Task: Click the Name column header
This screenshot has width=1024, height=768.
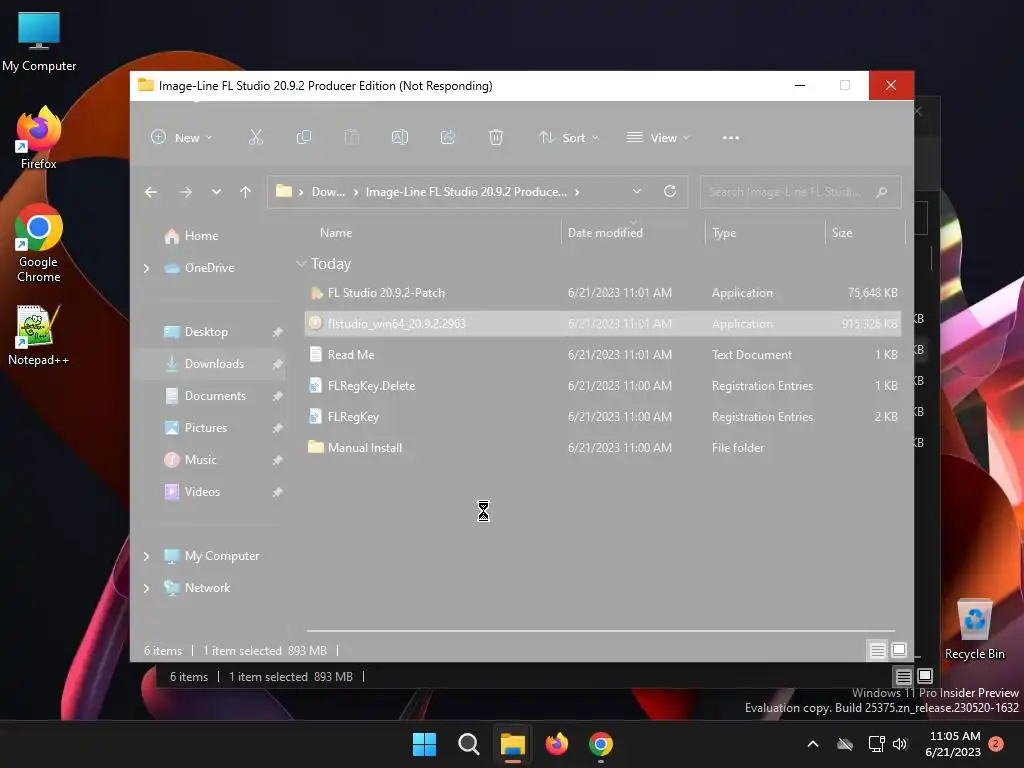Action: pyautogui.click(x=336, y=232)
